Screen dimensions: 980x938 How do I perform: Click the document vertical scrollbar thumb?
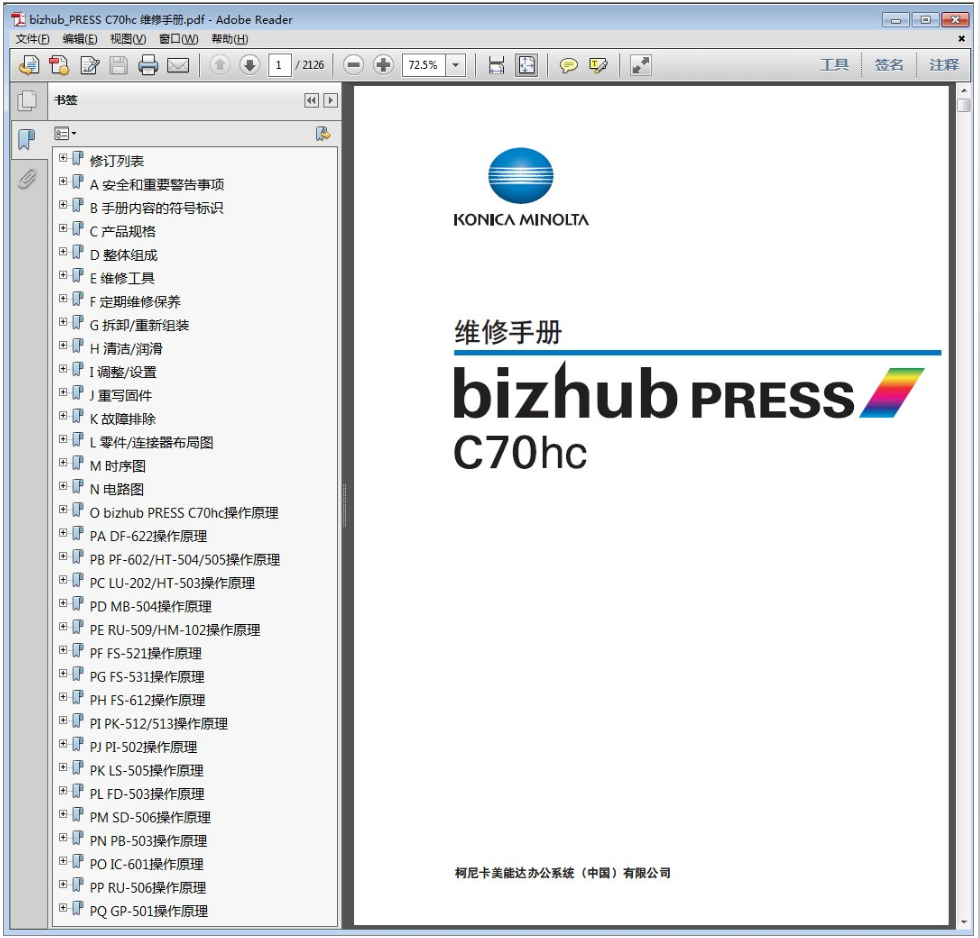[x=963, y=104]
